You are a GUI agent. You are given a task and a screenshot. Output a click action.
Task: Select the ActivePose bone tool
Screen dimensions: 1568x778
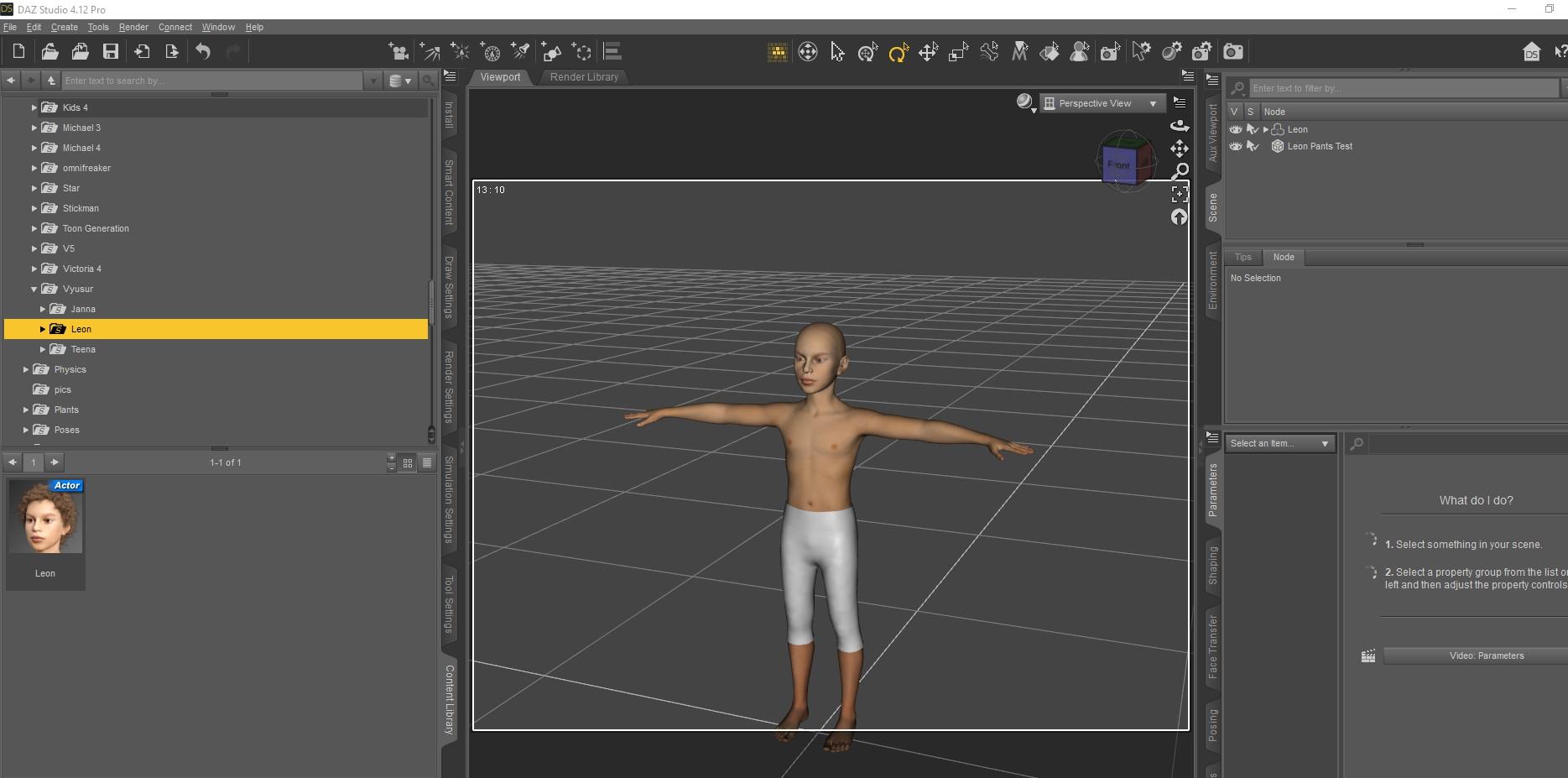[989, 52]
